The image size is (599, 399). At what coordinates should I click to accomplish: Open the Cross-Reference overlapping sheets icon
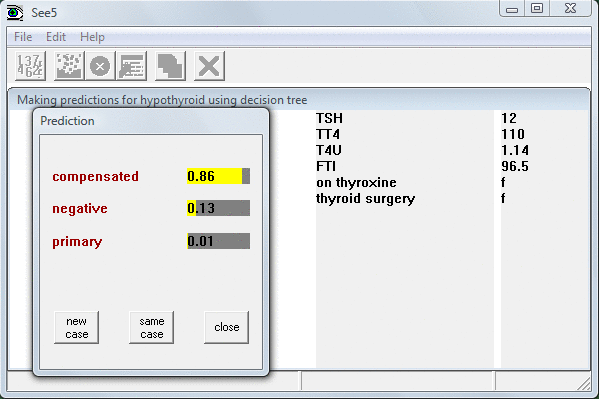pos(170,66)
